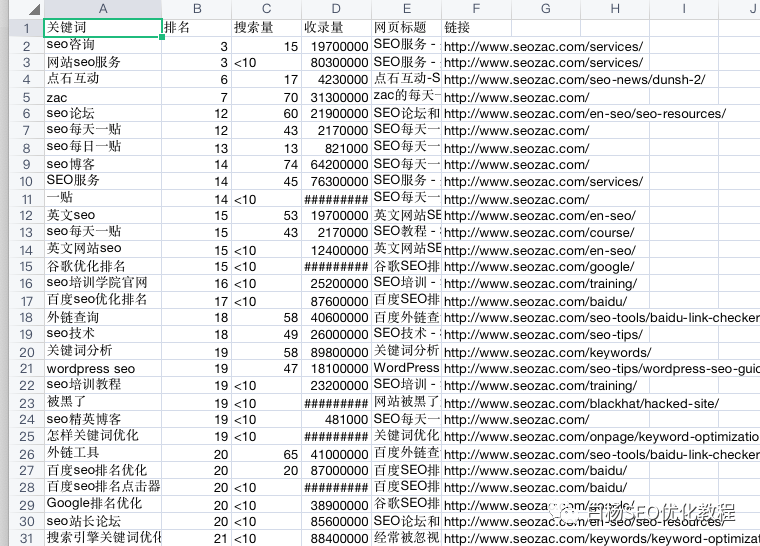Click the 排名 header cell
Viewport: 760px width, 546px height.
197,28
